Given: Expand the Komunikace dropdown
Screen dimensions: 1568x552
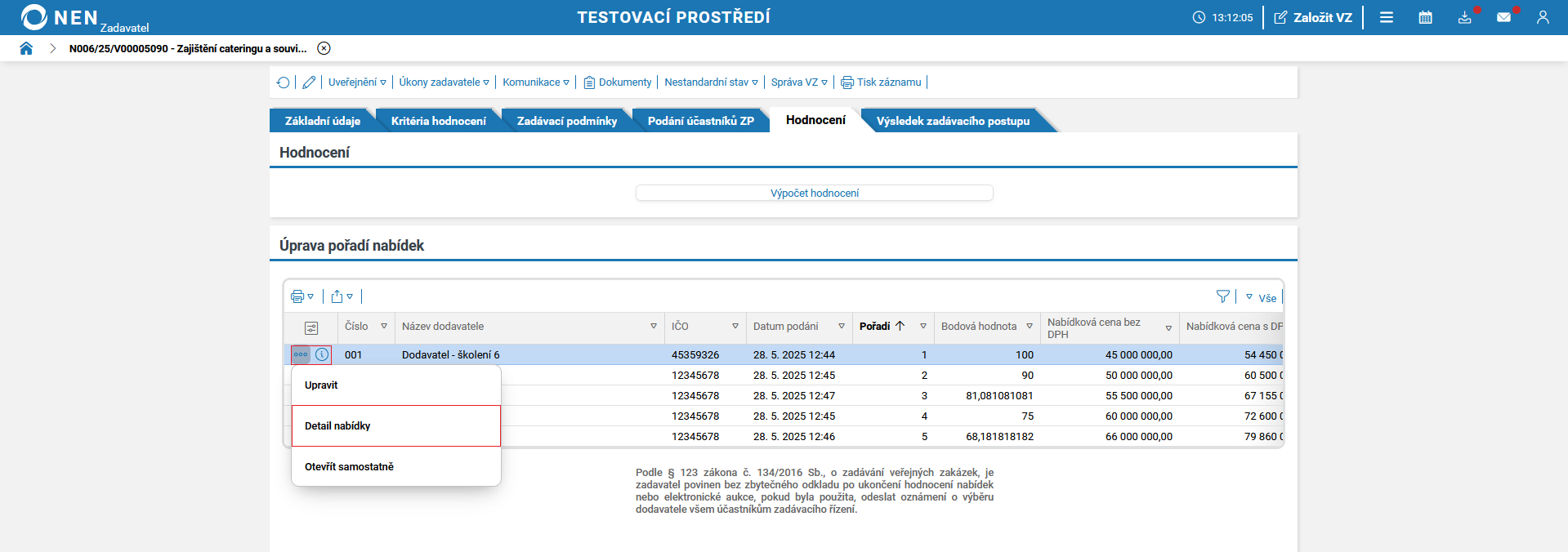Looking at the screenshot, I should click(x=536, y=82).
